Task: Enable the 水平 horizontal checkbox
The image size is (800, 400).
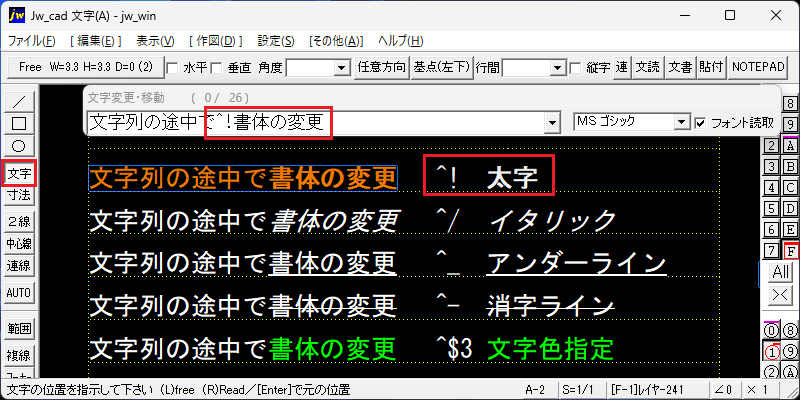Action: (x=172, y=67)
